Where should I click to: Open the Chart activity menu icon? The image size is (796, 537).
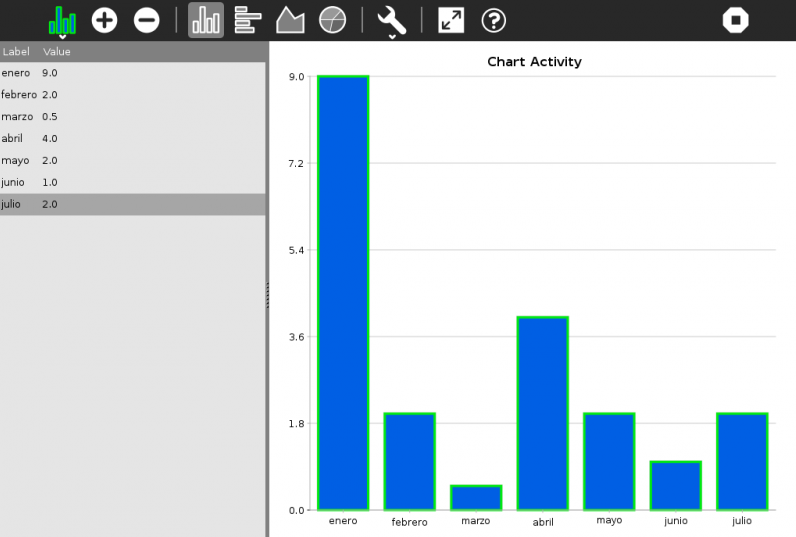pos(62,20)
